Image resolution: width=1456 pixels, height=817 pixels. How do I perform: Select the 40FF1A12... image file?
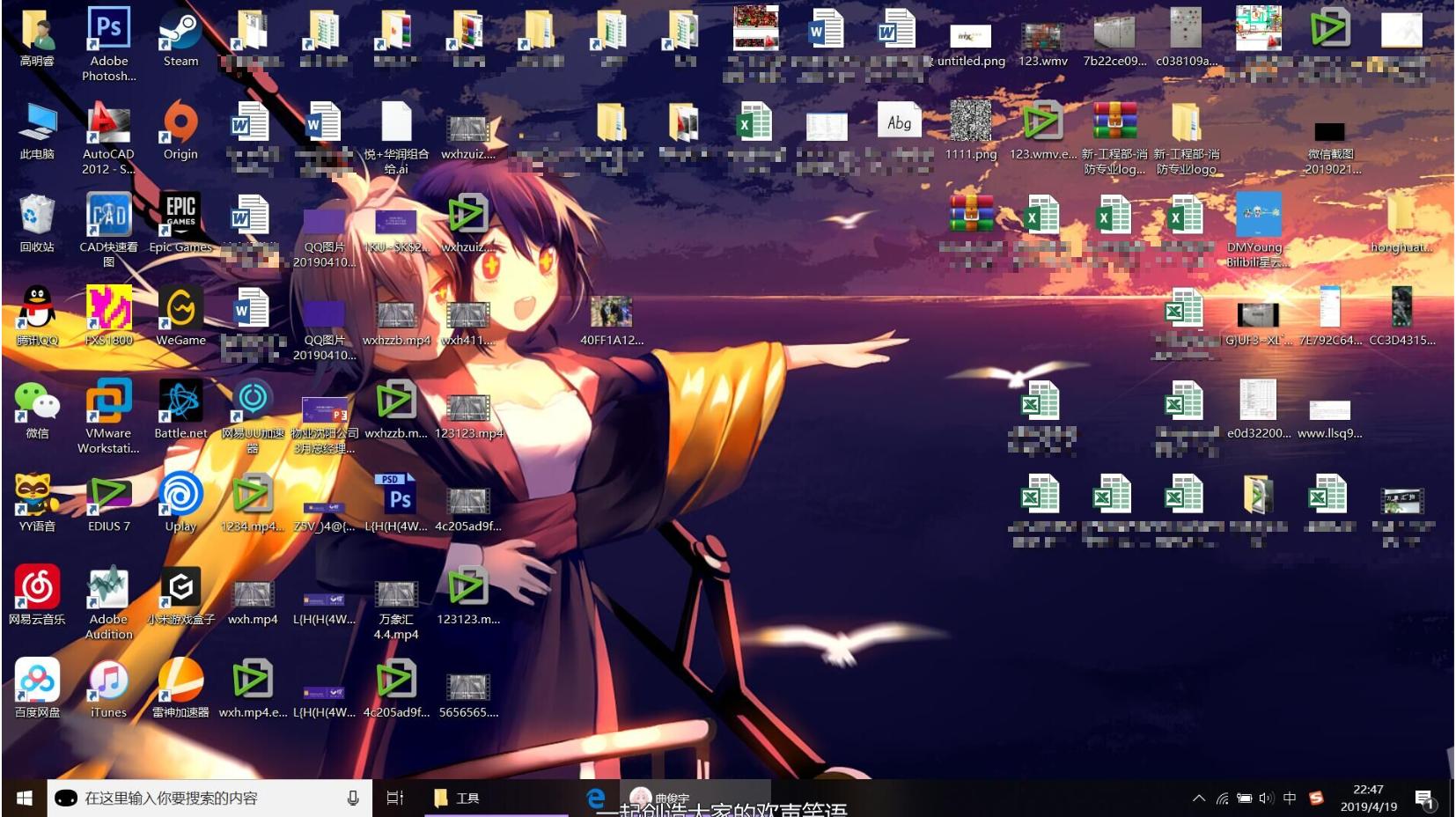click(x=612, y=320)
